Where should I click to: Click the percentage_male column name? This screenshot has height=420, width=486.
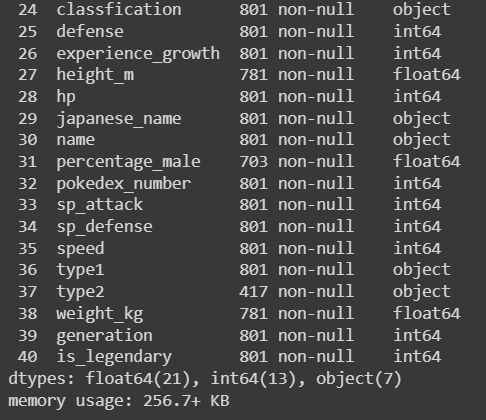pyautogui.click(x=128, y=162)
